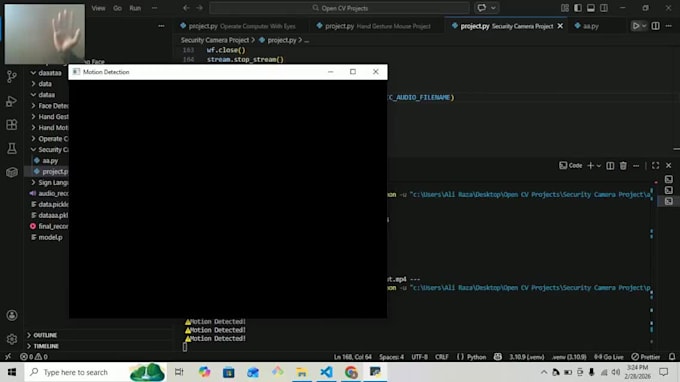
Task: Open Windows Start menu
Action: tap(12, 372)
